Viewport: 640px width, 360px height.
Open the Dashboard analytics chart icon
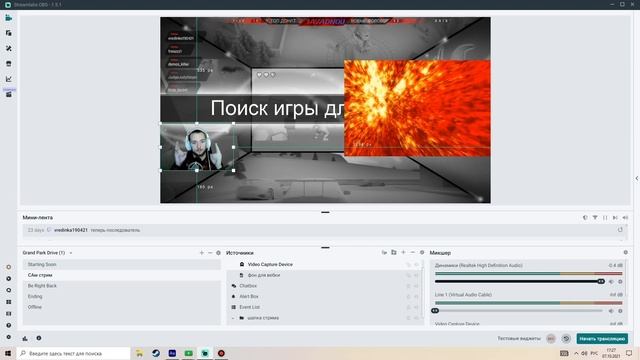point(9,79)
